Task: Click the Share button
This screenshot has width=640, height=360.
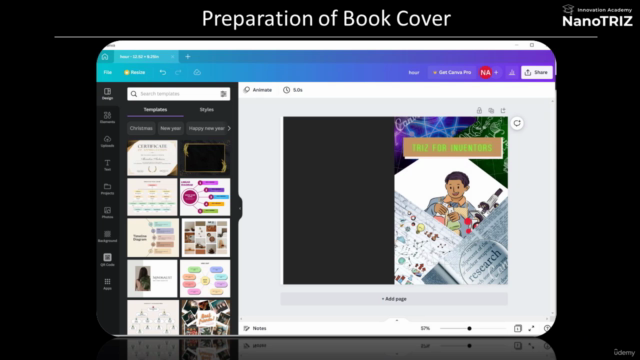Action: (536, 72)
